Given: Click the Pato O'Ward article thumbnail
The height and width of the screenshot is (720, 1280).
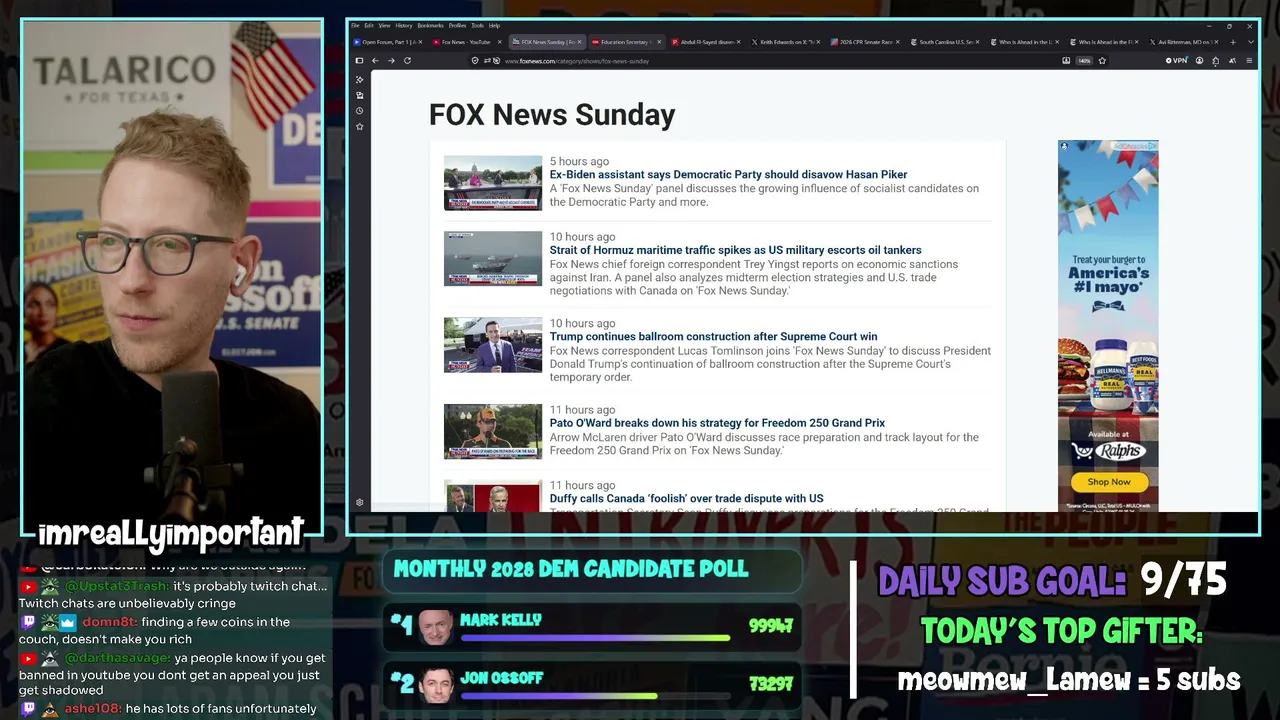Looking at the screenshot, I should coord(493,431).
